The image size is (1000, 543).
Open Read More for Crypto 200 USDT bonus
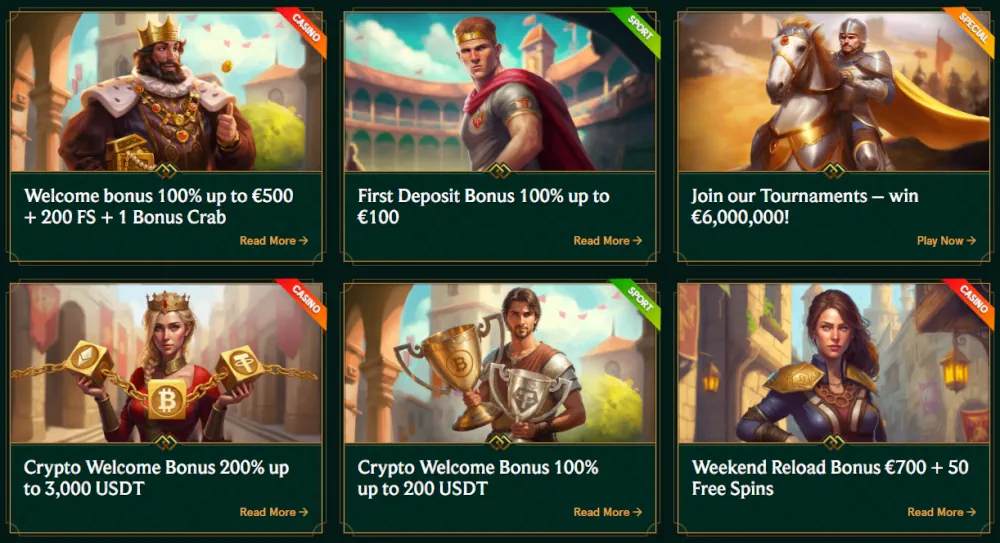pos(607,512)
